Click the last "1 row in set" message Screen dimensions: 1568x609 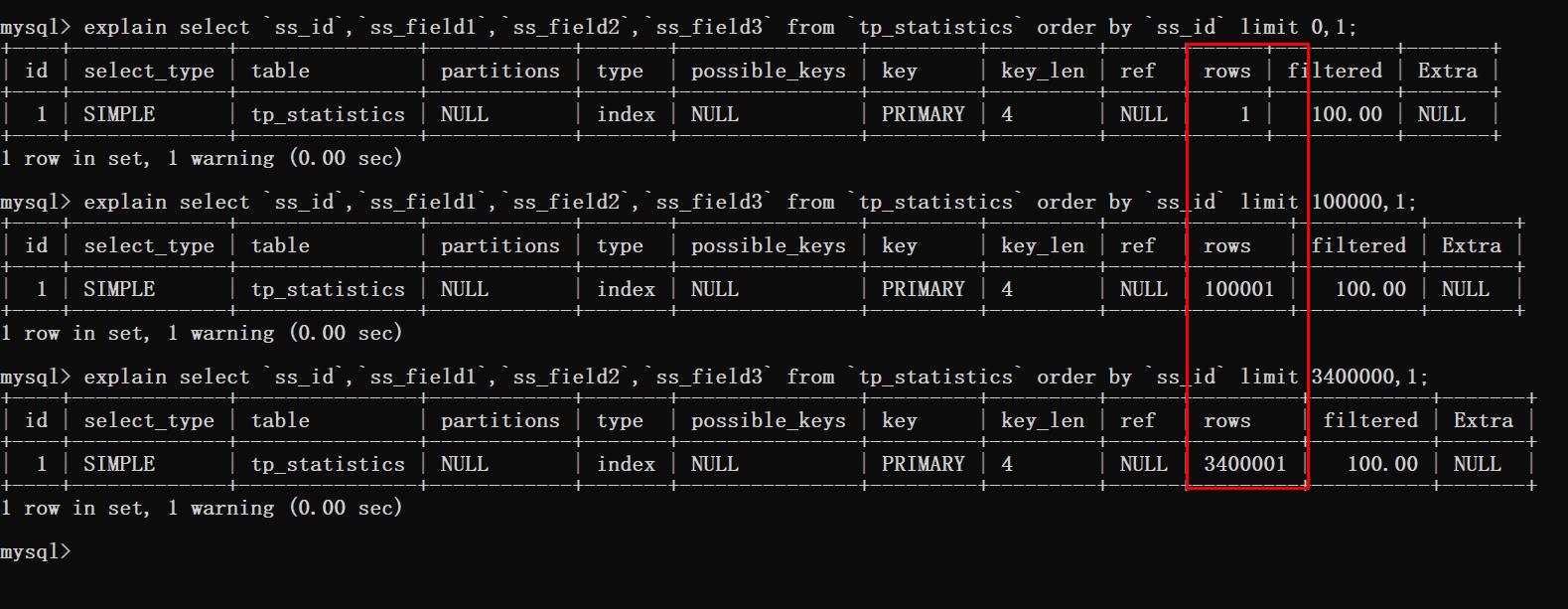[202, 508]
